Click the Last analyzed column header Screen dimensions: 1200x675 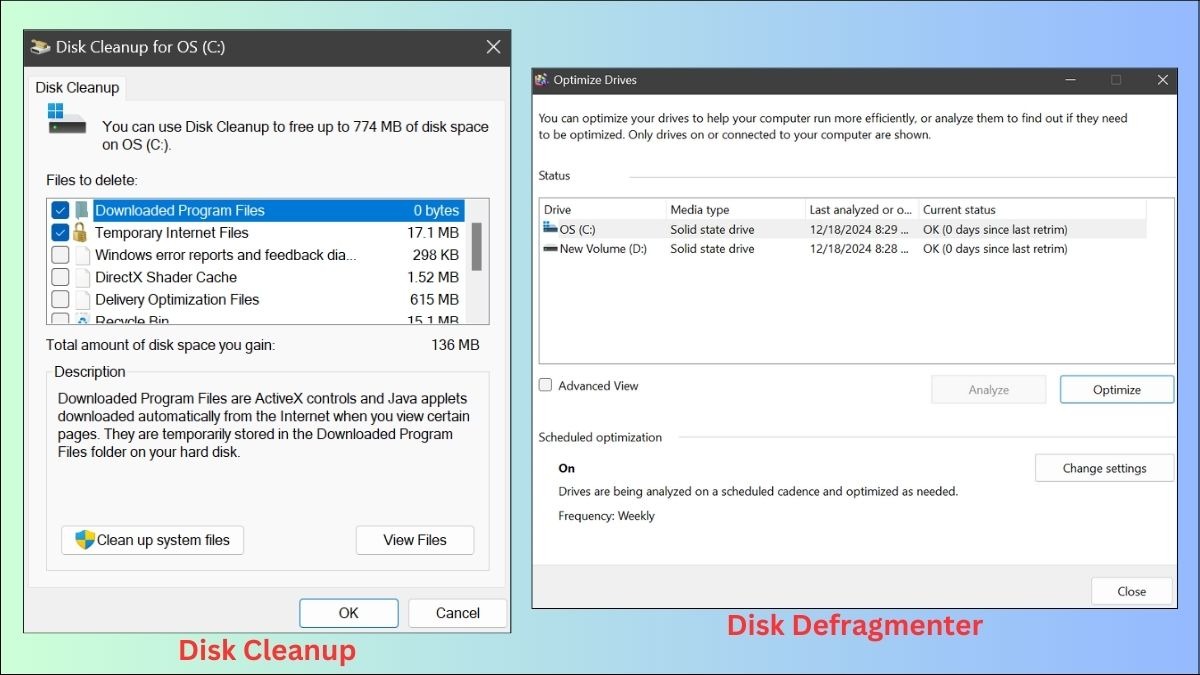click(862, 210)
